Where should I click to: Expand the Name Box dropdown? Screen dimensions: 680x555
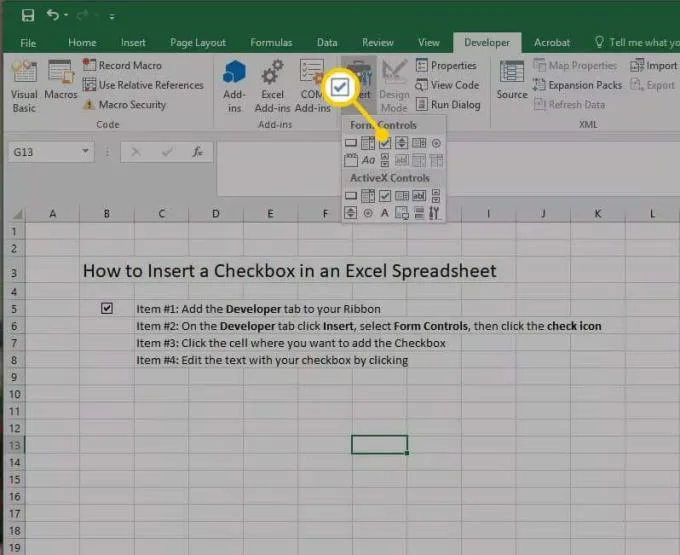click(87, 153)
